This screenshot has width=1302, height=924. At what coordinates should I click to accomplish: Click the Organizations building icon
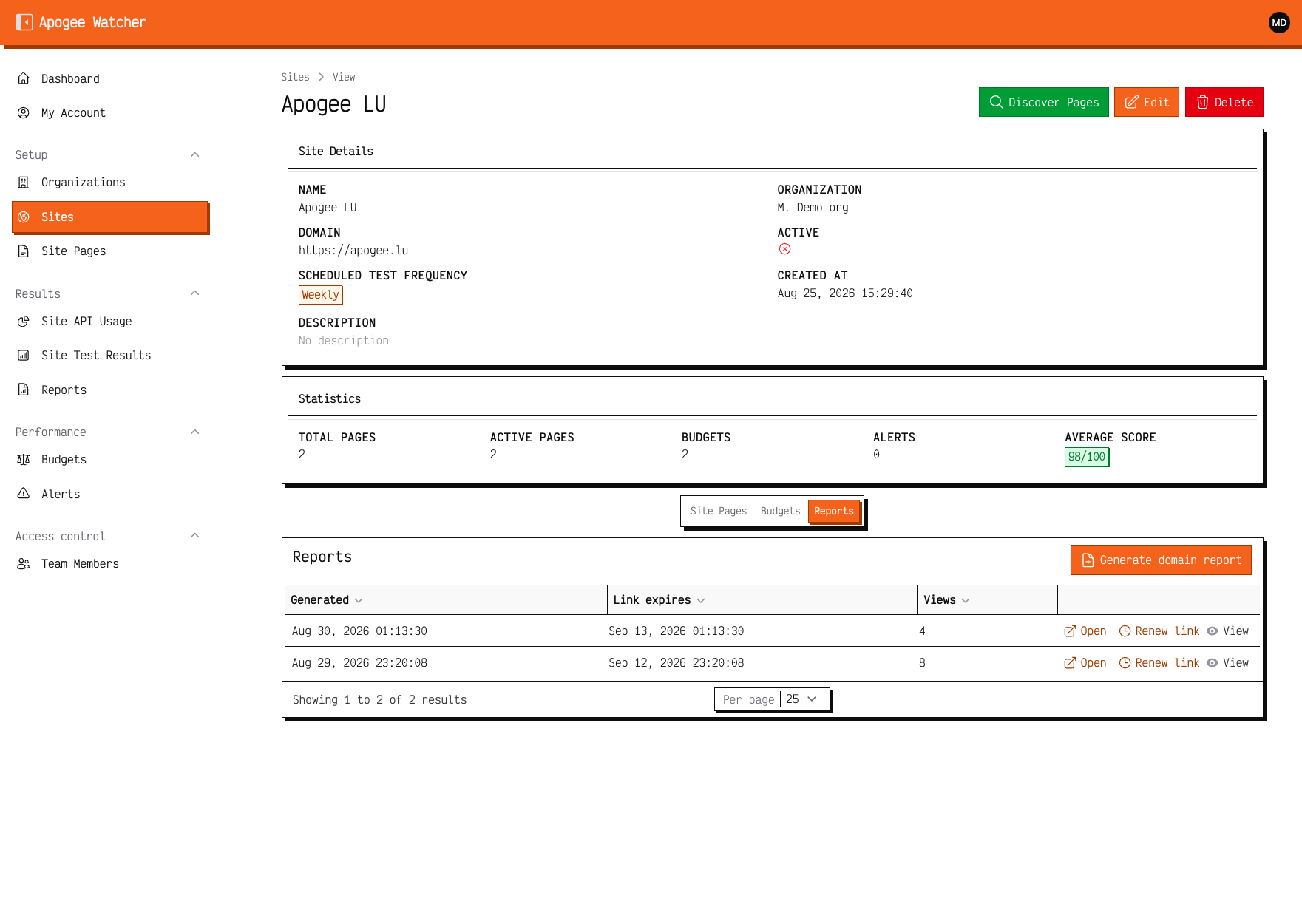(x=24, y=182)
